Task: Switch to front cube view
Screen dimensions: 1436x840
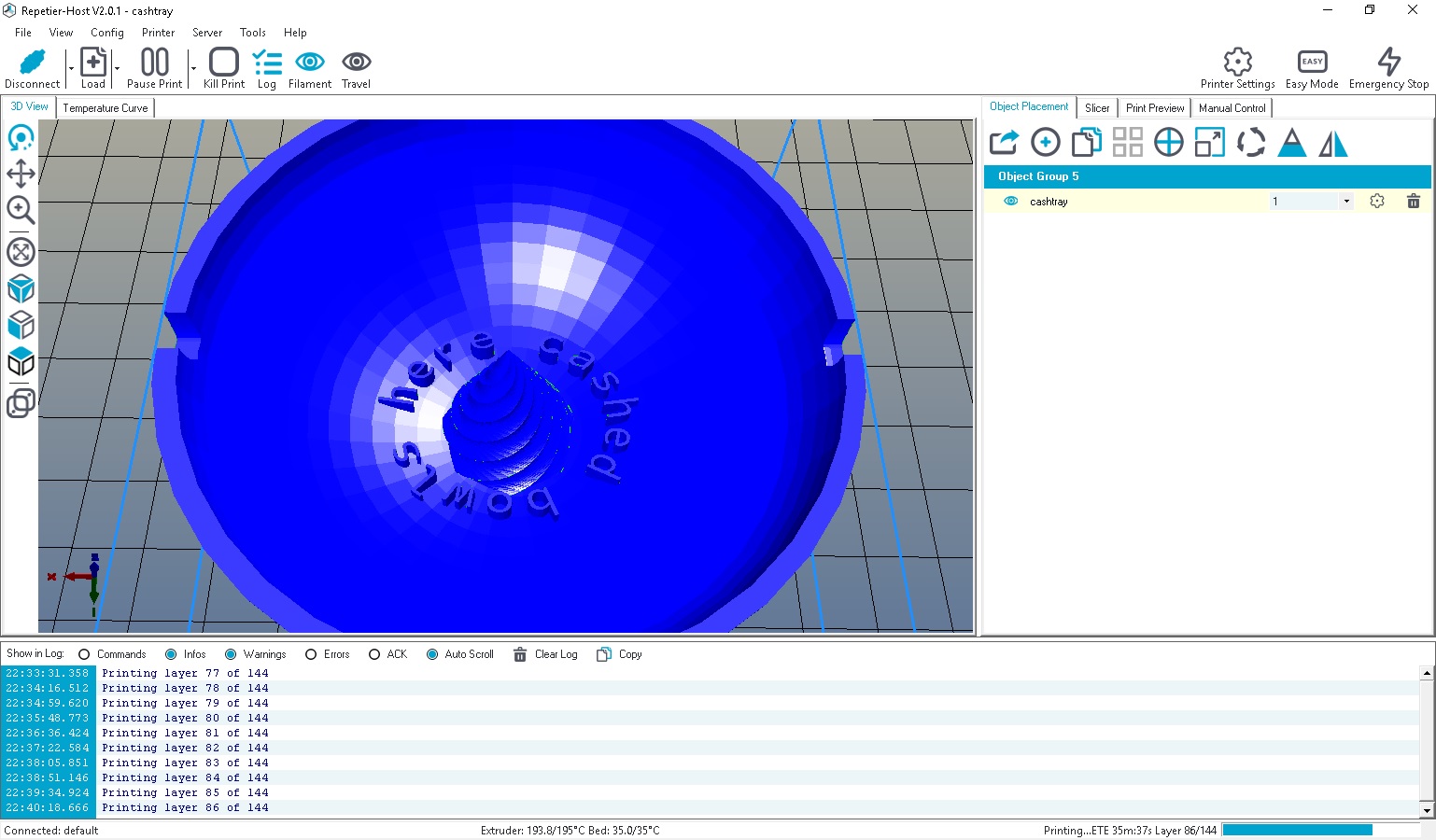Action: tap(21, 325)
